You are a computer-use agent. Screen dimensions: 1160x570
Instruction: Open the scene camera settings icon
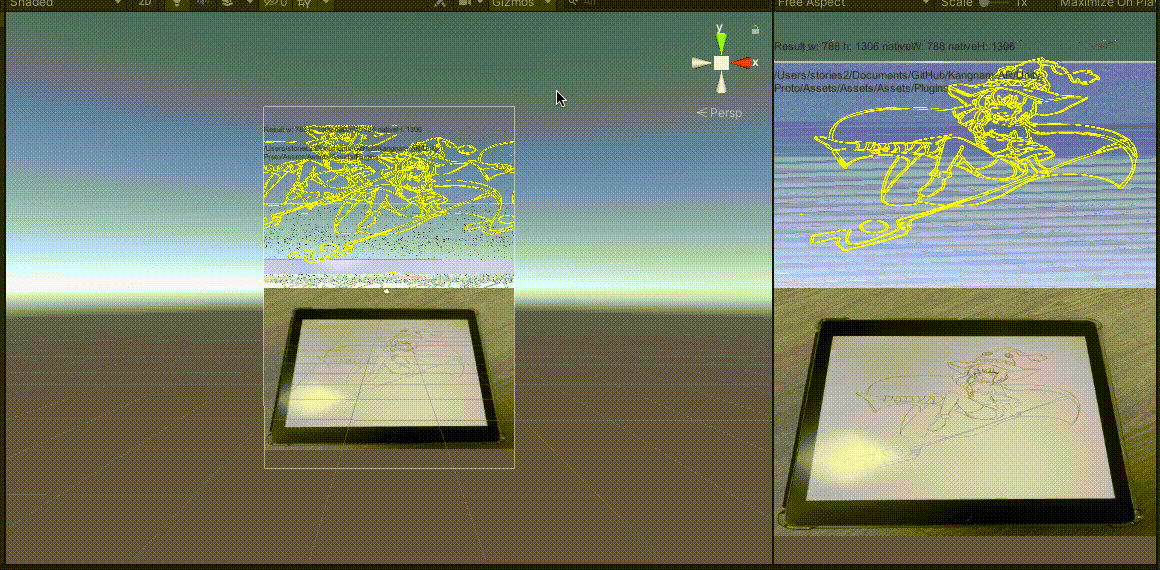(465, 3)
